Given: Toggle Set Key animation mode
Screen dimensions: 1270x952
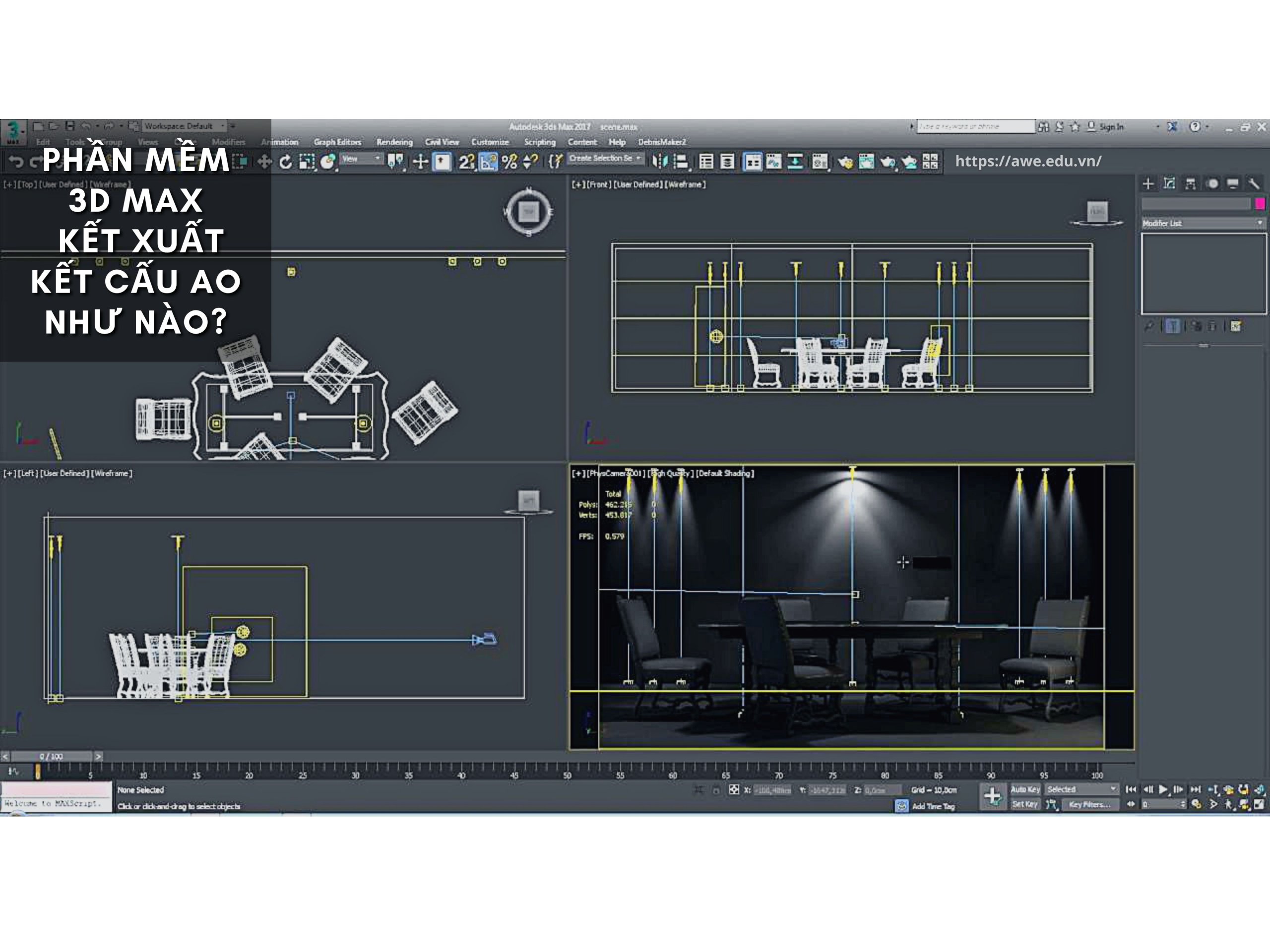Looking at the screenshot, I should 1025,804.
